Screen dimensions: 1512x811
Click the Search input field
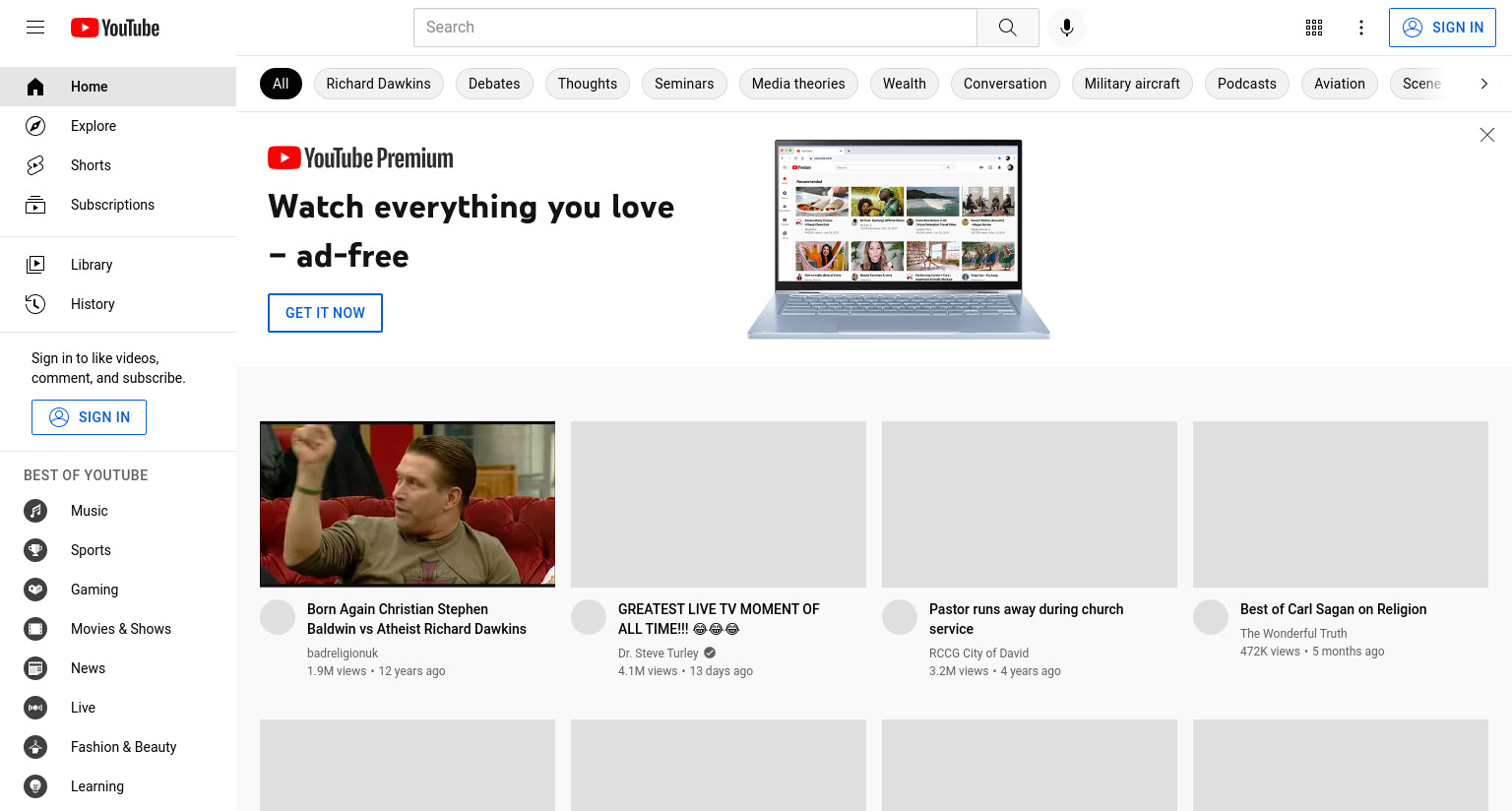coord(695,28)
